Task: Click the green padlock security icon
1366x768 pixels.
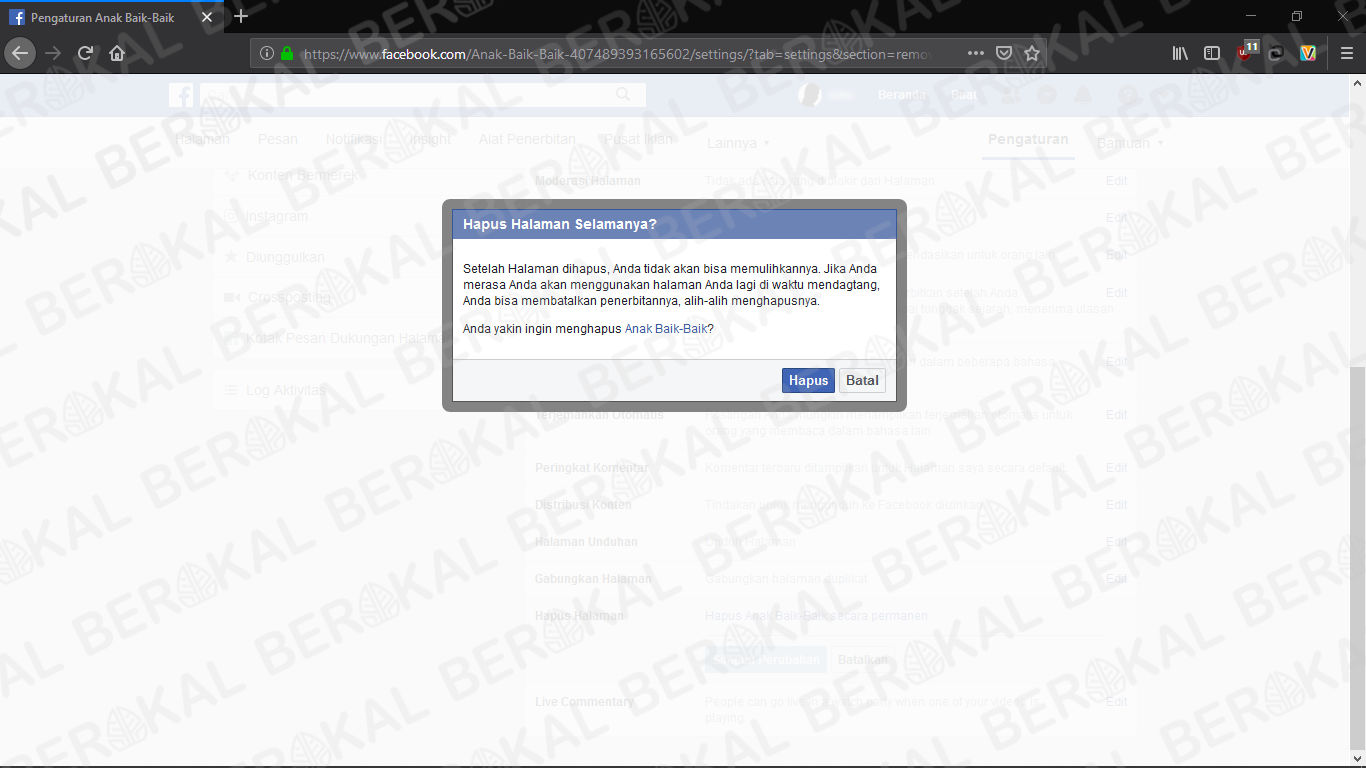Action: pos(287,53)
